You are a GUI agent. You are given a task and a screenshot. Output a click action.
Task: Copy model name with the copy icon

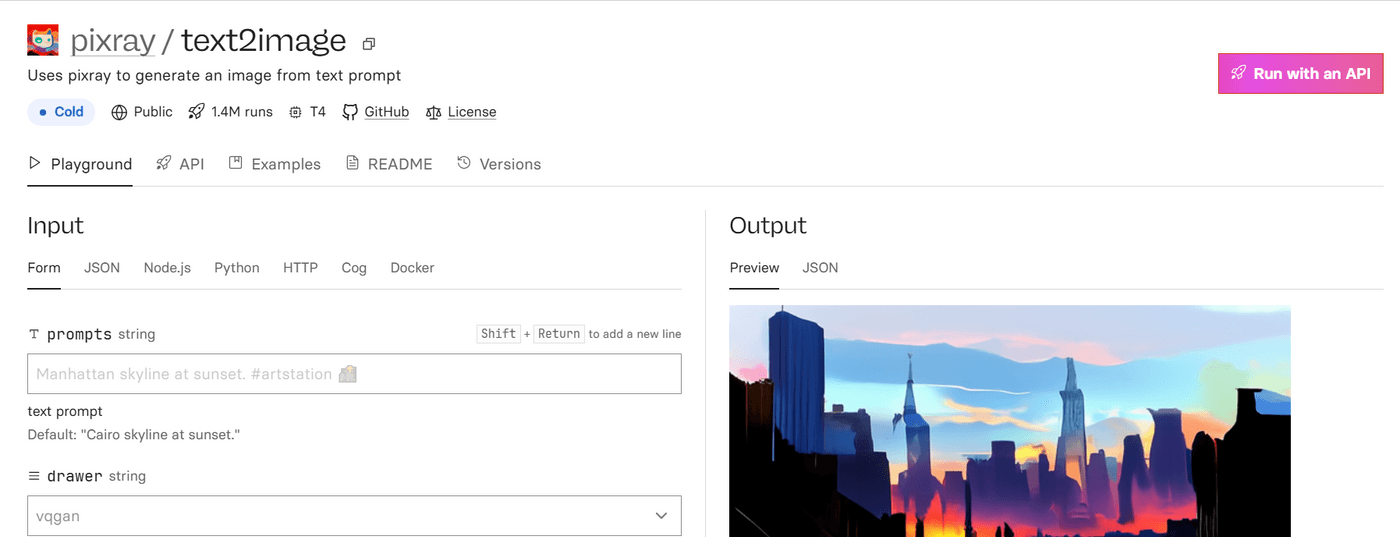coord(369,43)
